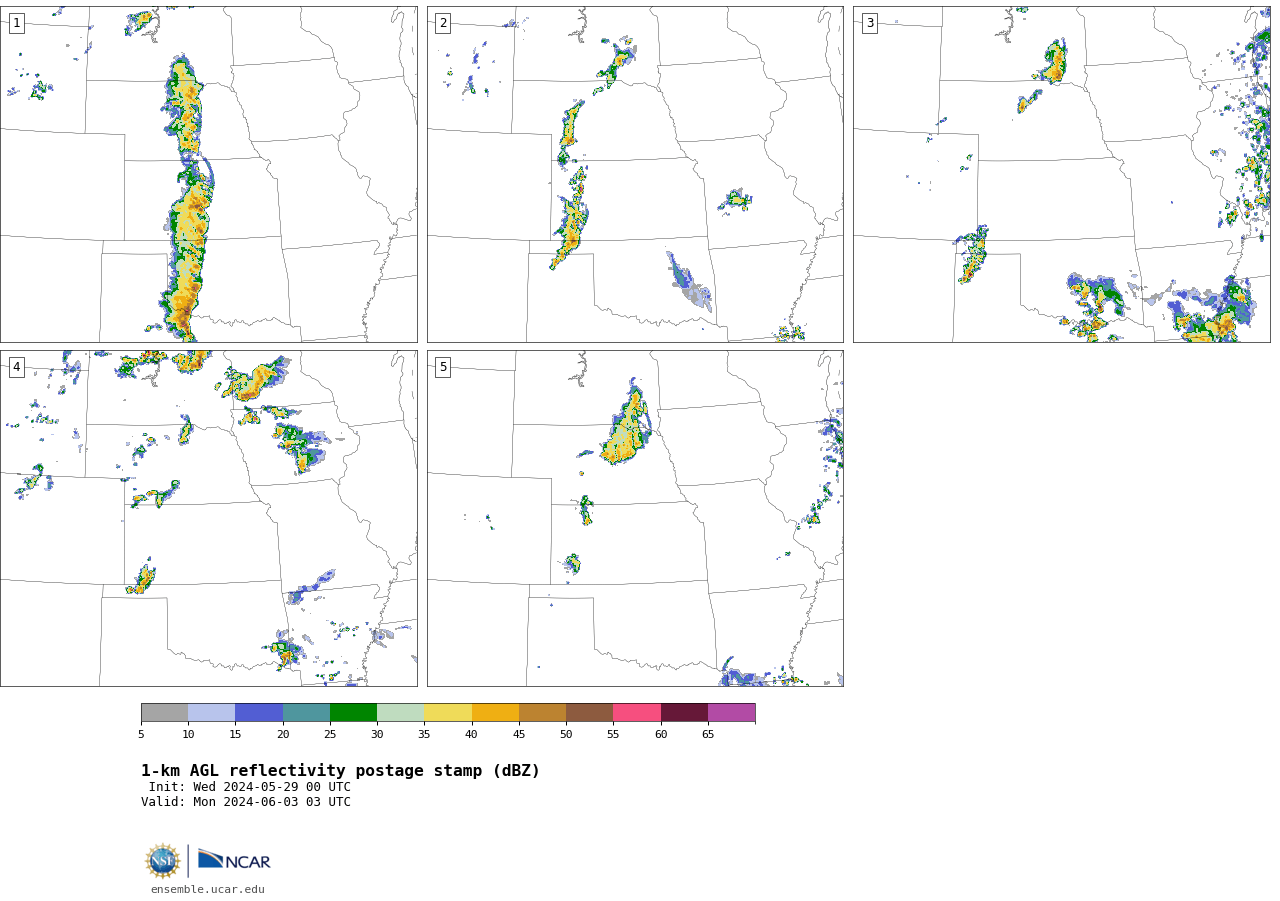The height and width of the screenshot is (901, 1280).
Task: Click the colorbar tick label 65
Action: pyautogui.click(x=708, y=735)
